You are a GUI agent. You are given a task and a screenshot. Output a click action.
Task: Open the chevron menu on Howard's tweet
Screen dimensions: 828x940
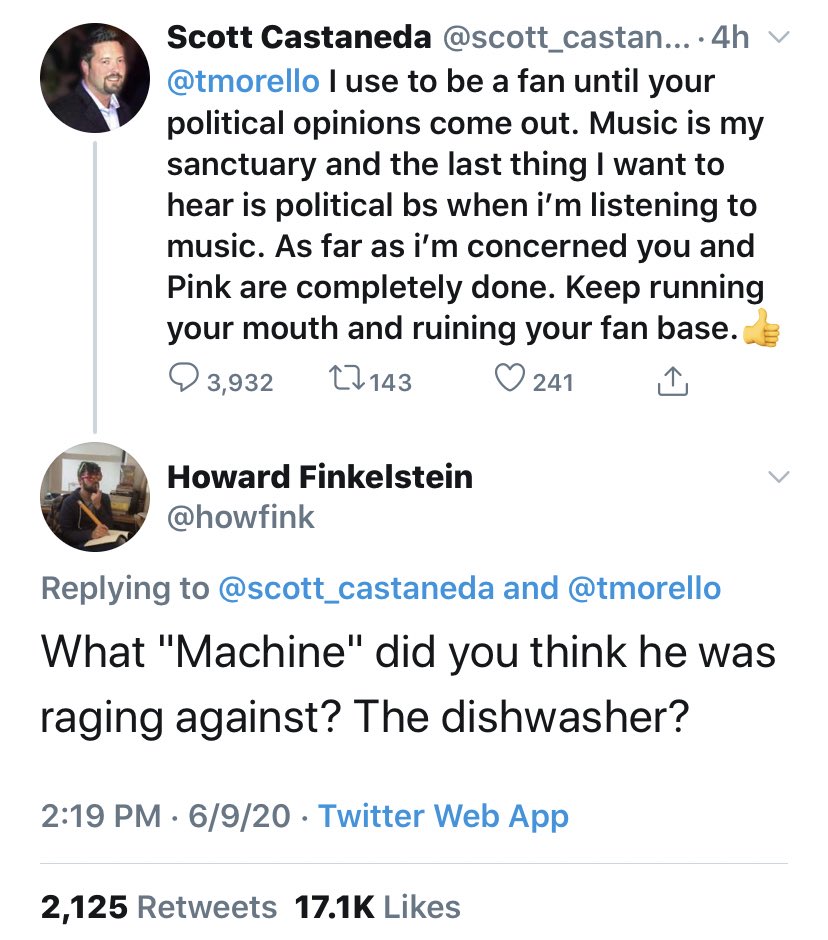(x=779, y=477)
